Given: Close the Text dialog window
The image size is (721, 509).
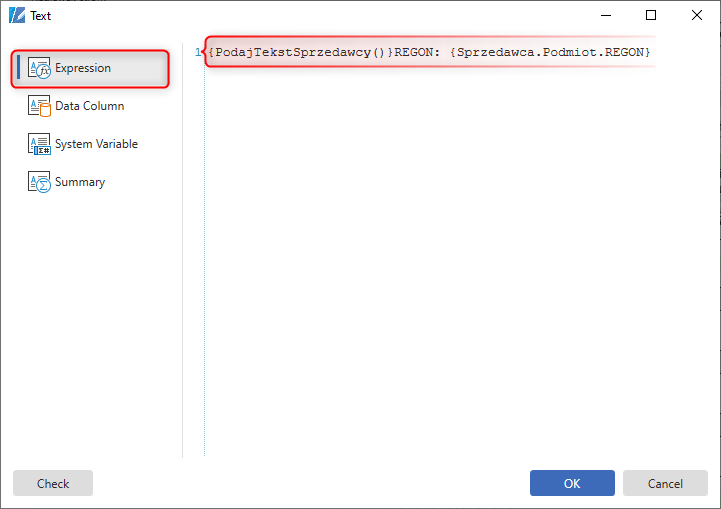Looking at the screenshot, I should pyautogui.click(x=697, y=15).
